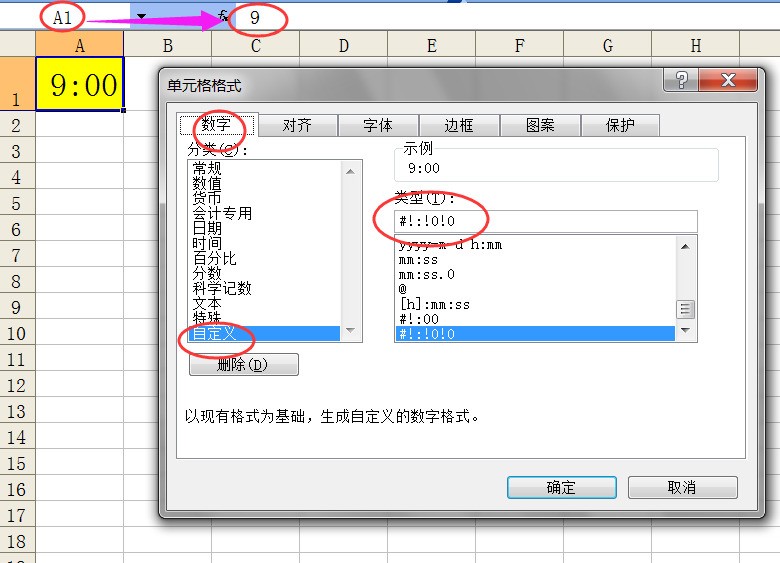780x563 pixels.
Task: Click the fx insert function icon
Action: click(223, 16)
